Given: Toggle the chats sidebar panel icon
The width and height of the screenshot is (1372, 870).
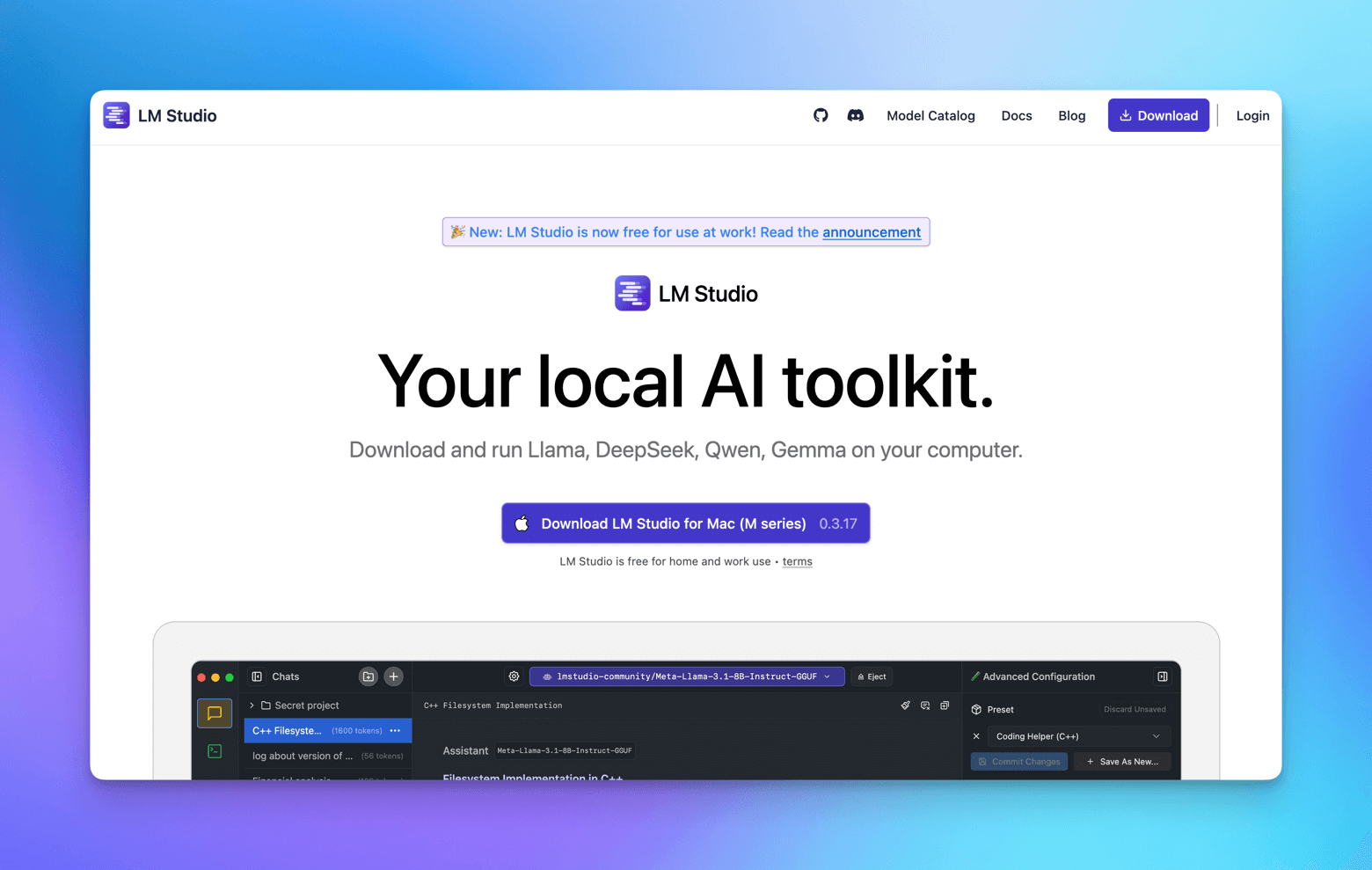Looking at the screenshot, I should point(257,676).
